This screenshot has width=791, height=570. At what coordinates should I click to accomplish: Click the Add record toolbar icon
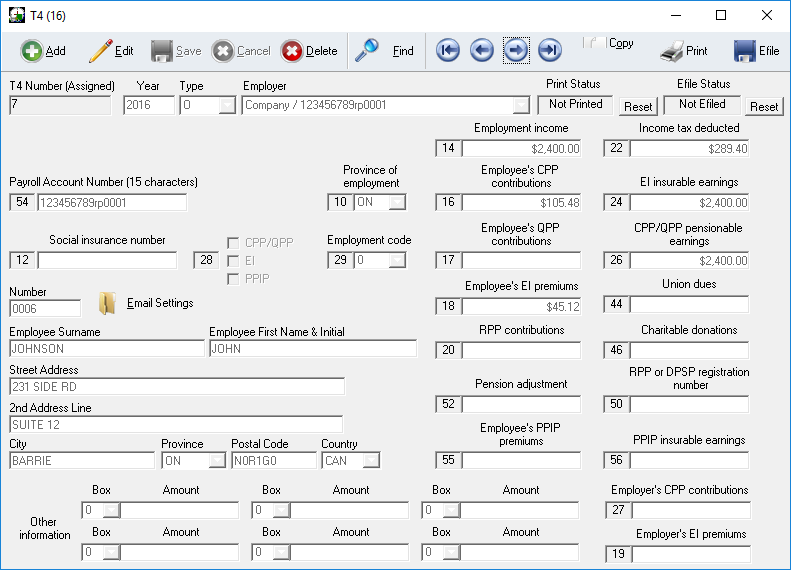(x=31, y=51)
